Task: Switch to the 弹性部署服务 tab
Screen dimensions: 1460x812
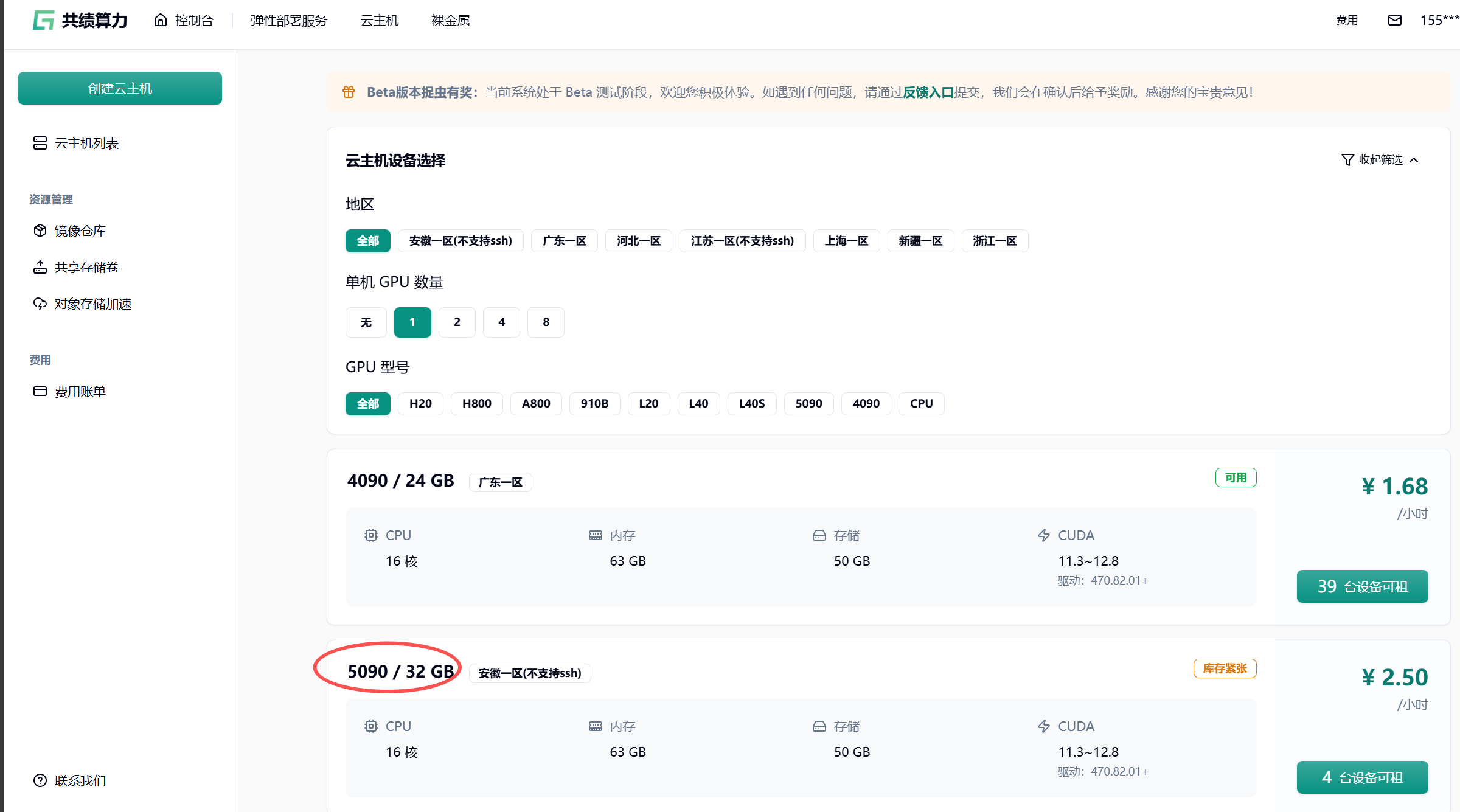Action: (289, 20)
